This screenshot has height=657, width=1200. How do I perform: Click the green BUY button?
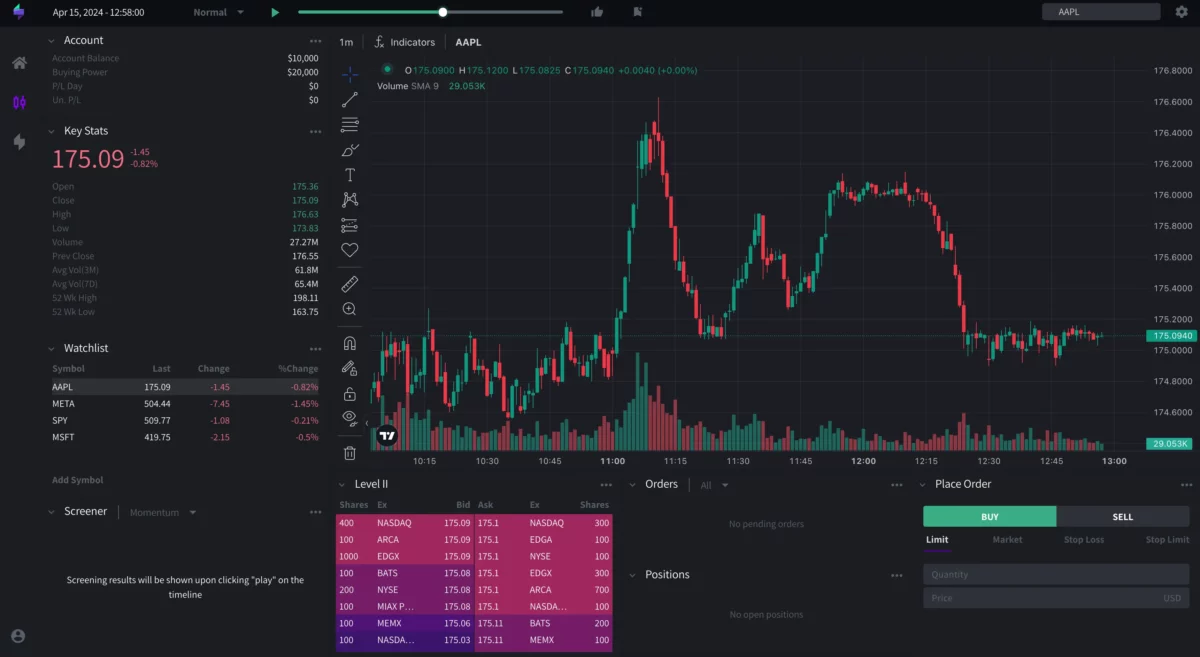(x=989, y=516)
